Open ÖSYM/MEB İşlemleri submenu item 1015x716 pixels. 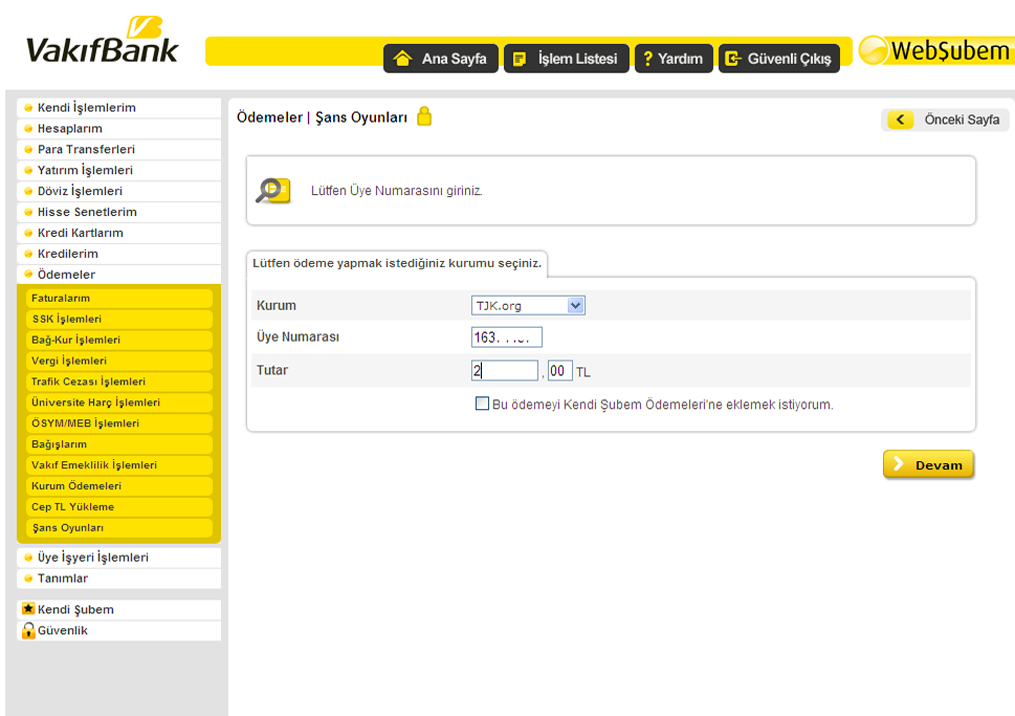tap(119, 423)
